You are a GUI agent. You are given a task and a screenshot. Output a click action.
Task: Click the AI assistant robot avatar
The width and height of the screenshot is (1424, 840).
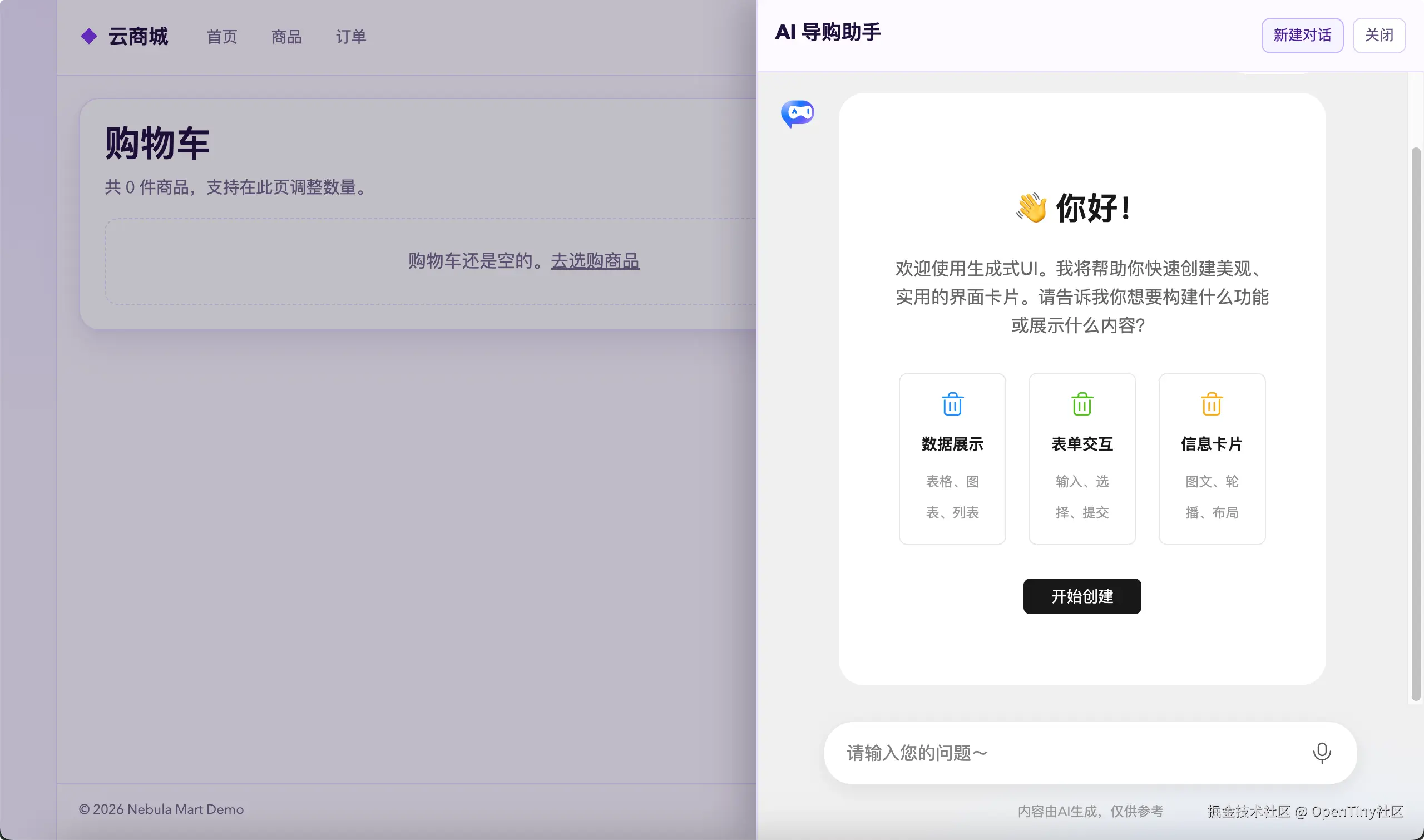pos(798,114)
